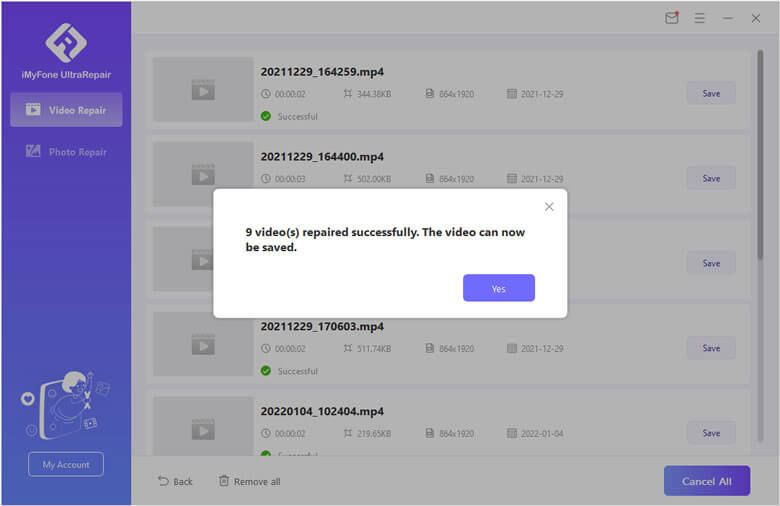Open the mail notification icon

point(672,18)
